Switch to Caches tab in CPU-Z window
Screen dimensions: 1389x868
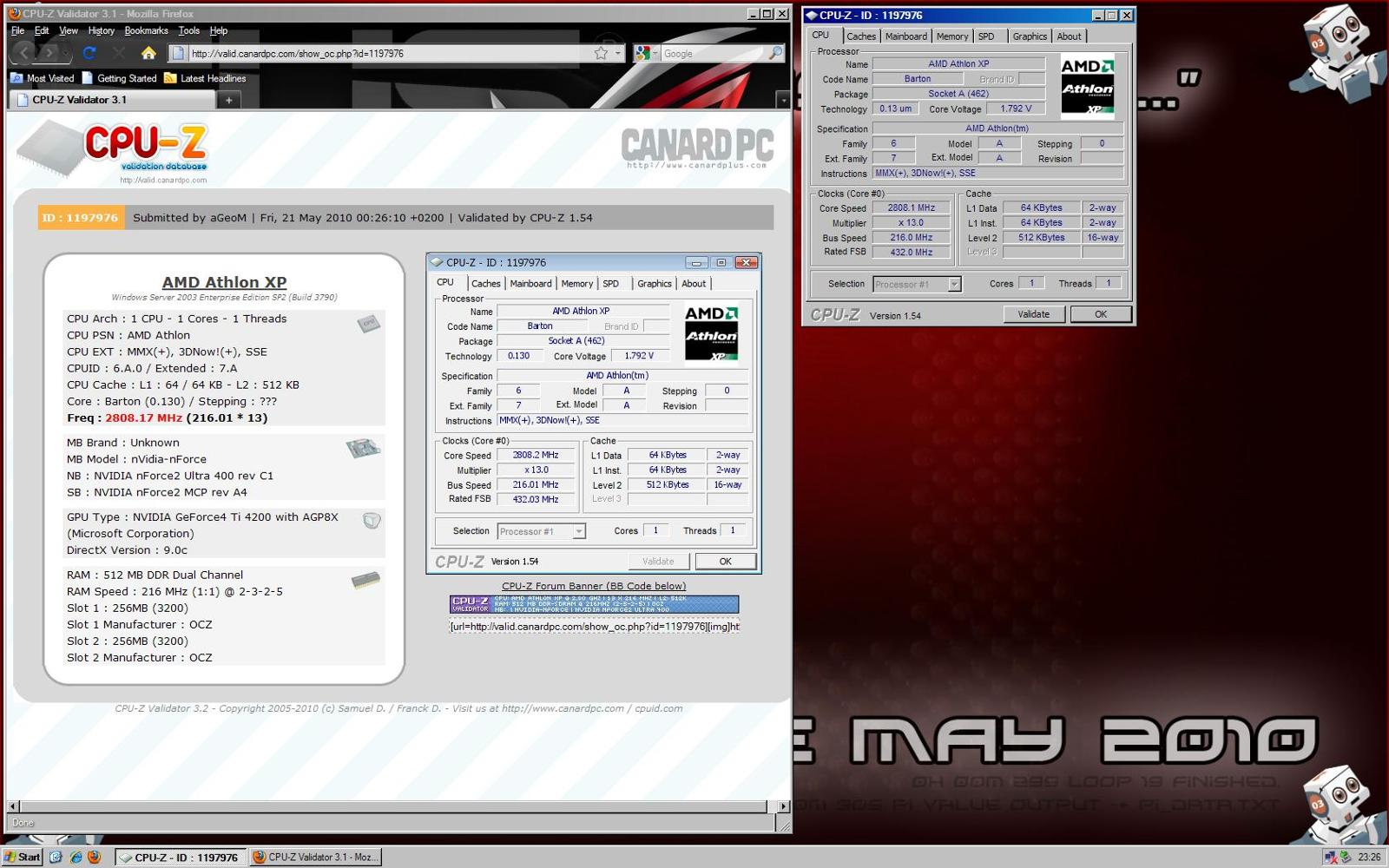pos(861,36)
